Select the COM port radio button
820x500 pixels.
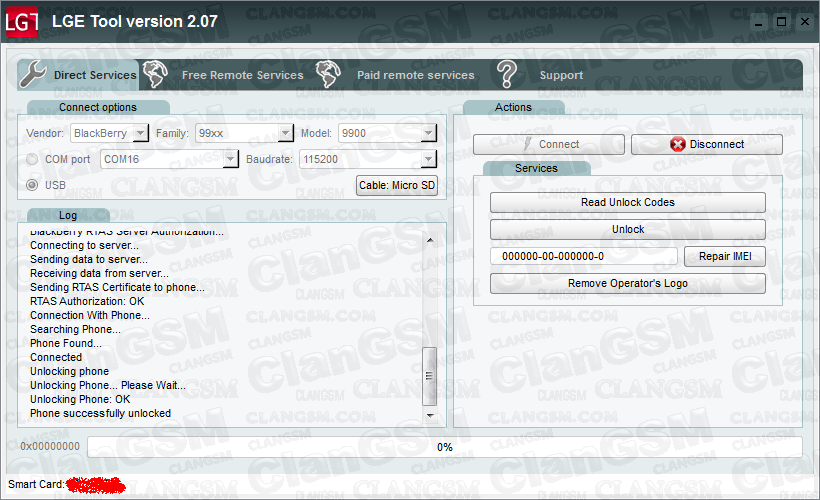[32, 159]
